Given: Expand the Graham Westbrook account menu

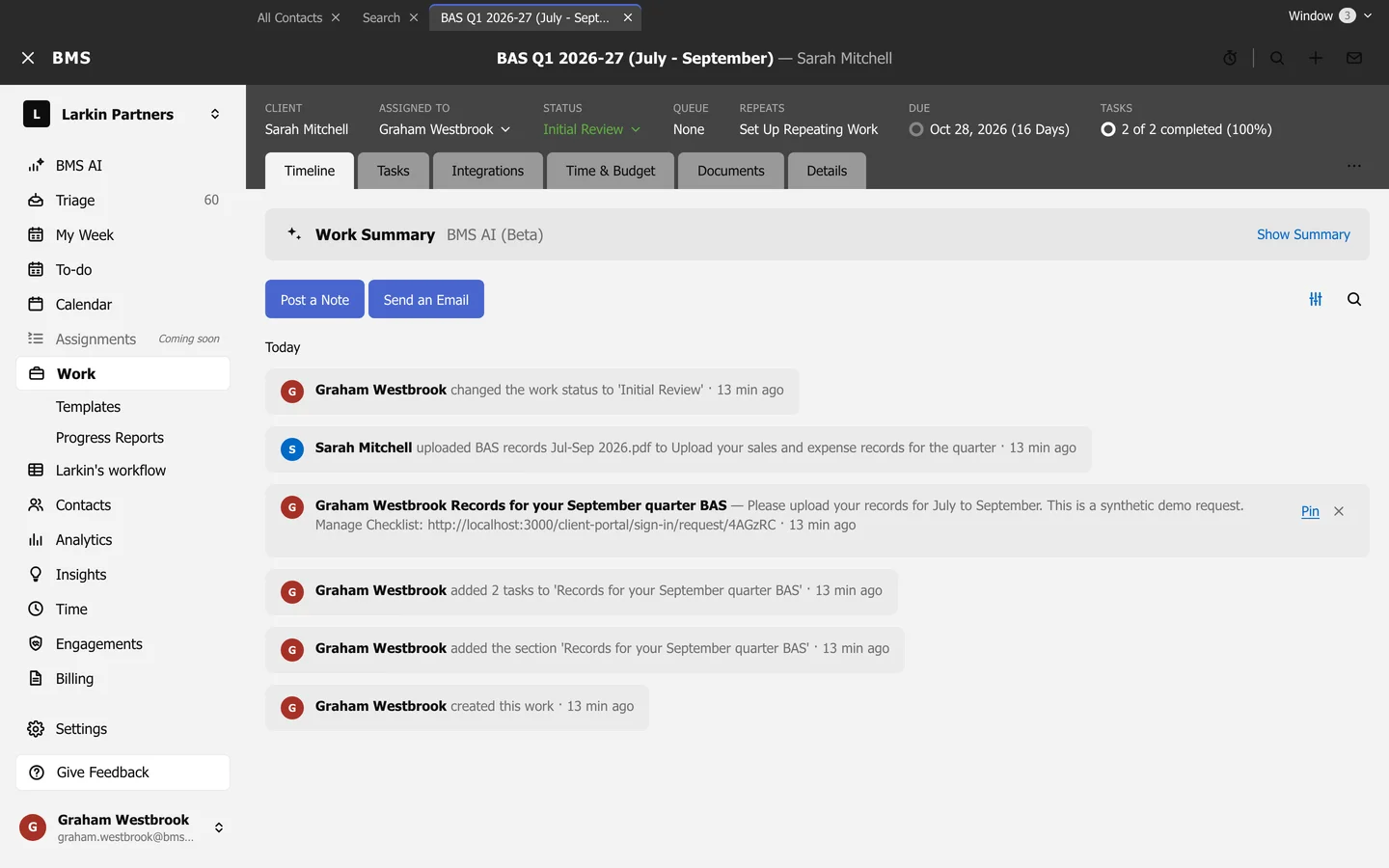Looking at the screenshot, I should point(219,827).
